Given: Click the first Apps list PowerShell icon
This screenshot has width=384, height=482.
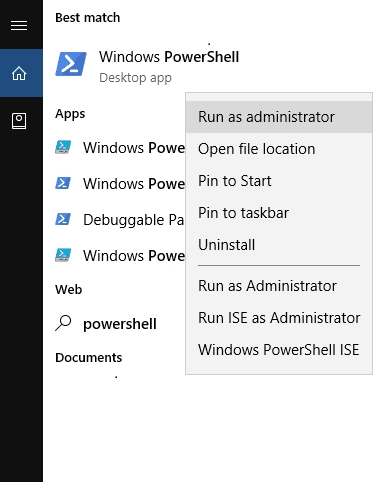Looking at the screenshot, I should pyautogui.click(x=63, y=147).
